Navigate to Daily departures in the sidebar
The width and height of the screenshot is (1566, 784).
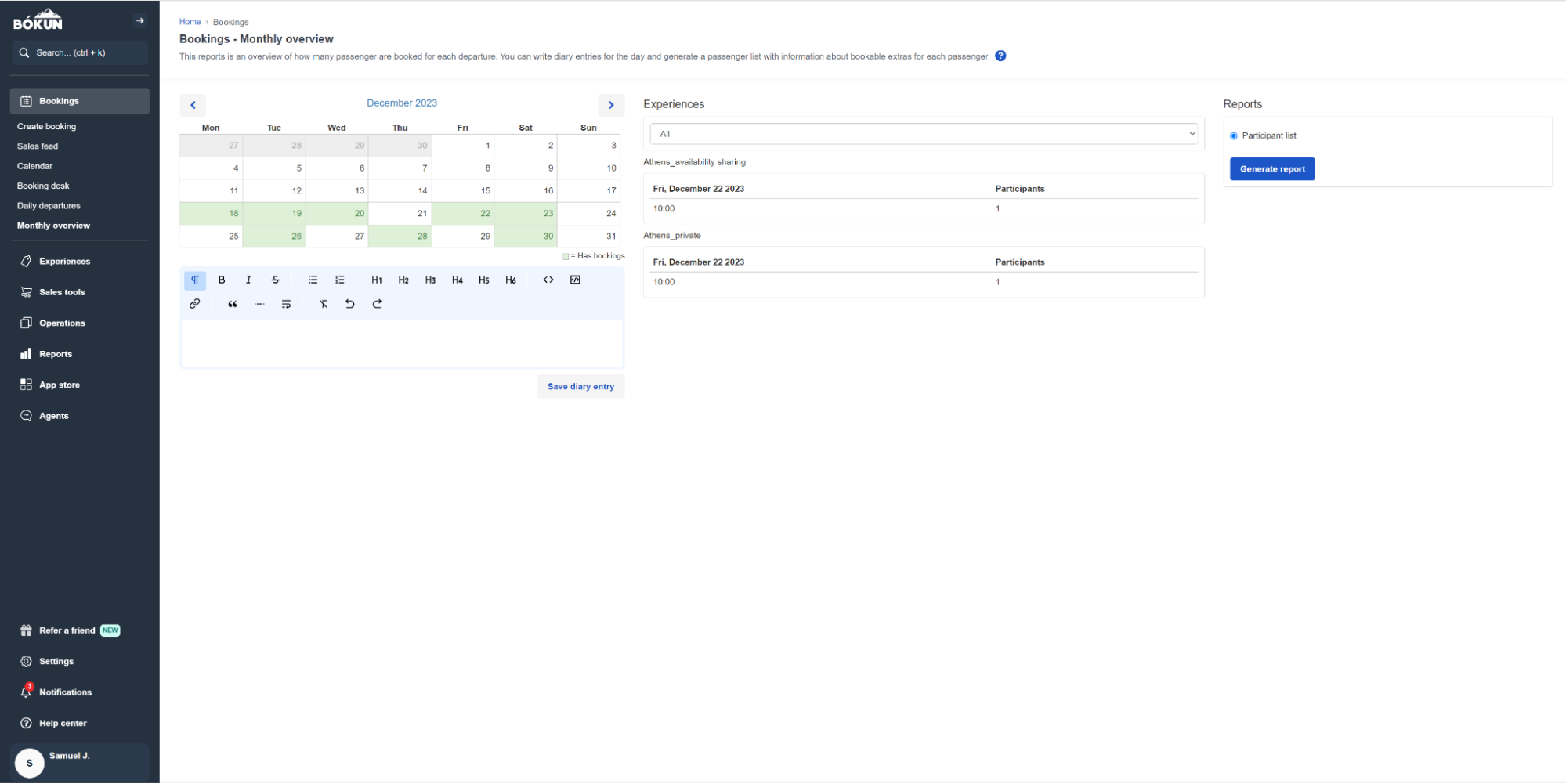tap(48, 205)
